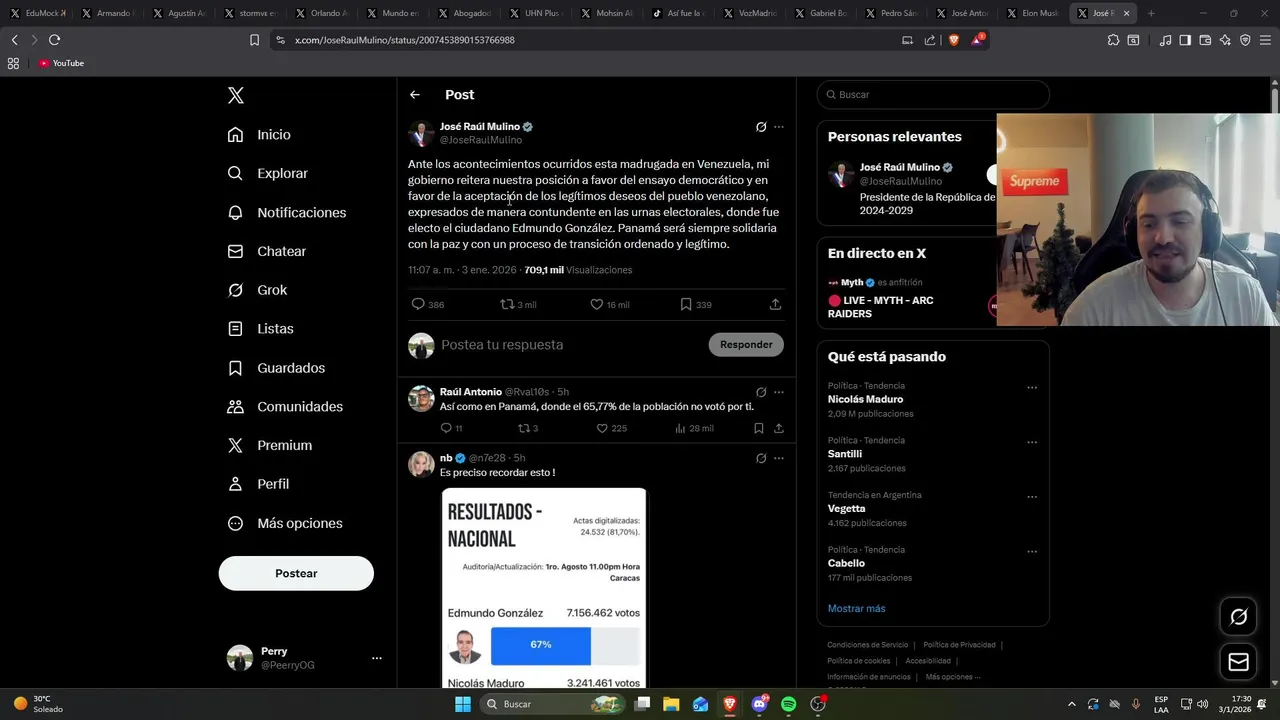The width and height of the screenshot is (1280, 720).
Task: Reply to Mulino's post (386)
Action: click(x=427, y=304)
